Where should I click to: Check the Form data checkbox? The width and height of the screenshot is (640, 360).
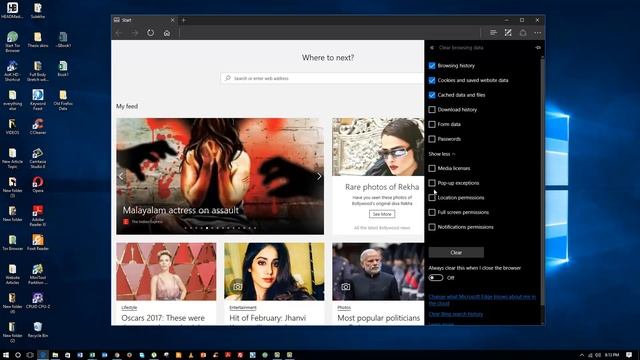point(432,124)
